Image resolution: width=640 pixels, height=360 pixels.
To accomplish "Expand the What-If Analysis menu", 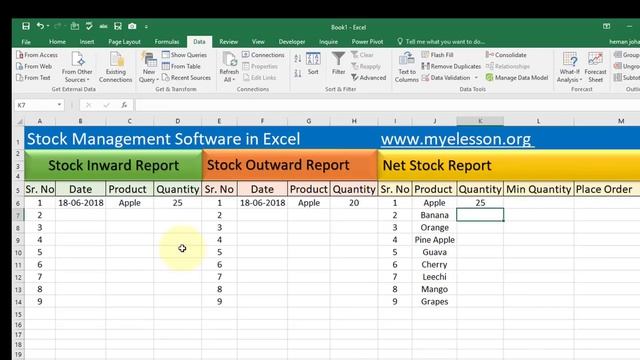I will pos(569,67).
